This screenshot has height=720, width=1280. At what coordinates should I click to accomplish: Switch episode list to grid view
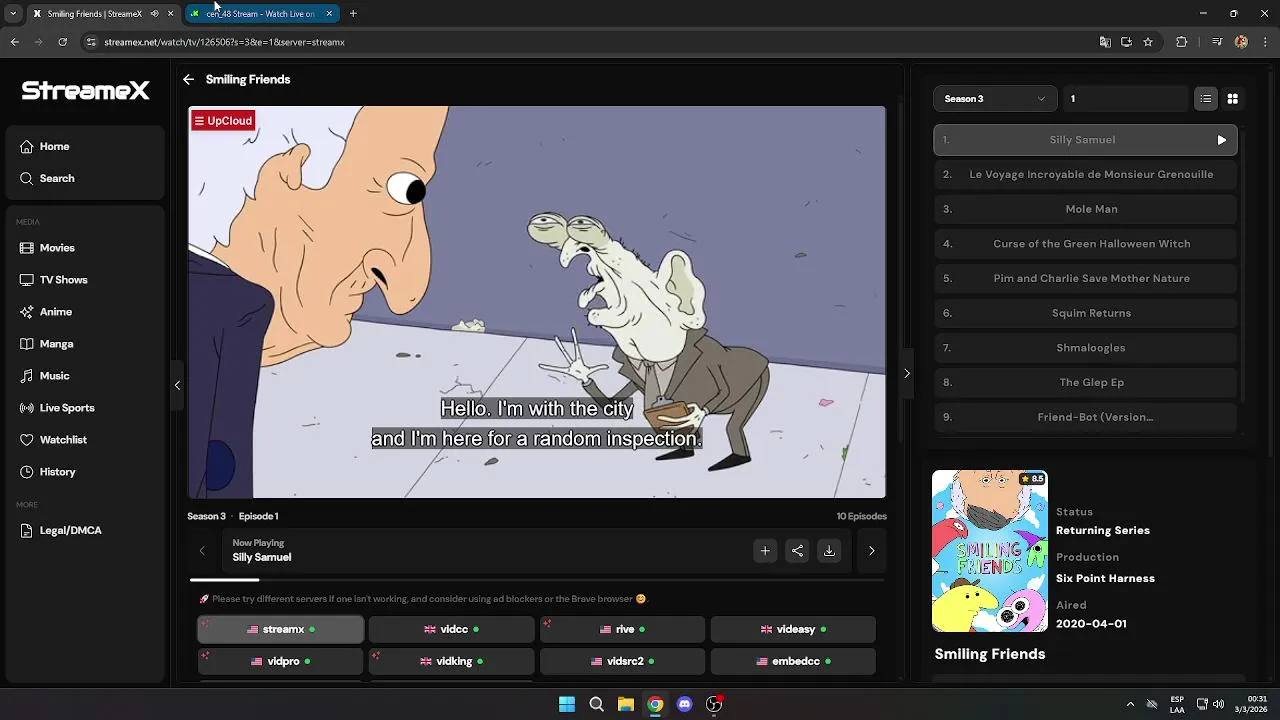click(1232, 99)
